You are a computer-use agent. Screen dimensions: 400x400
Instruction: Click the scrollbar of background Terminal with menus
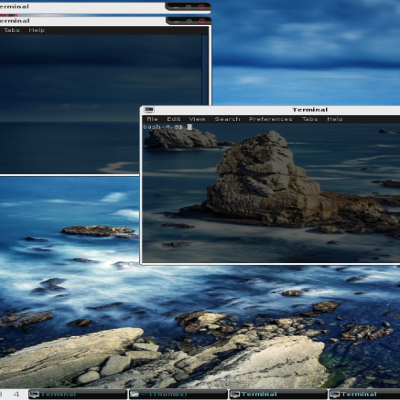[x=205, y=70]
